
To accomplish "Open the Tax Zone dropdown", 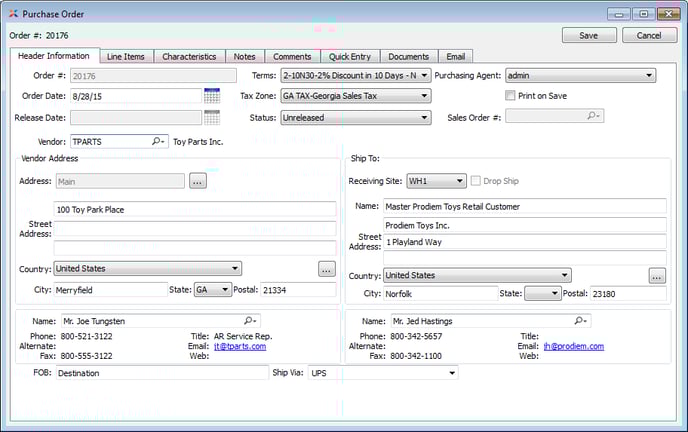I will click(424, 96).
